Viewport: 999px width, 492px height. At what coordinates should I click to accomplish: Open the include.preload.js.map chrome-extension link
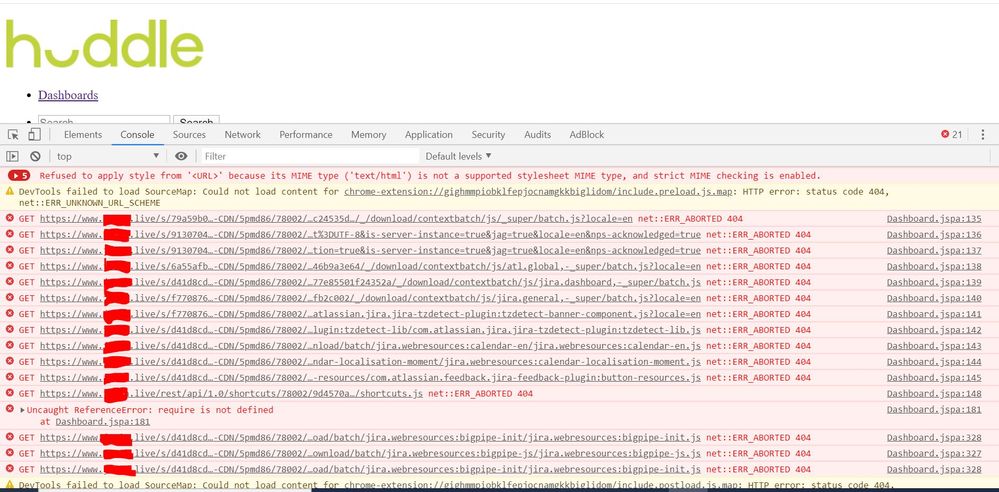coord(538,191)
